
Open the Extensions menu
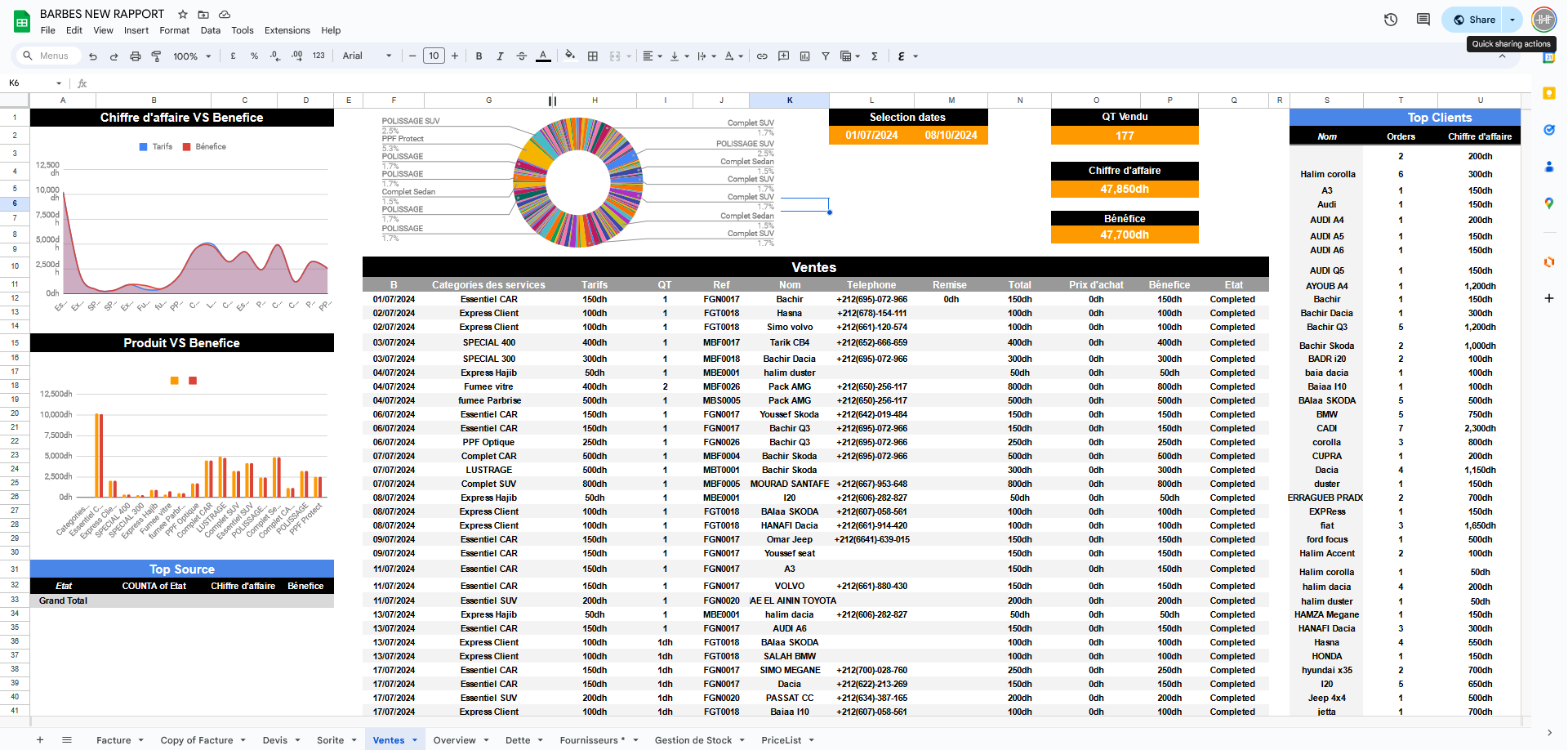point(287,30)
